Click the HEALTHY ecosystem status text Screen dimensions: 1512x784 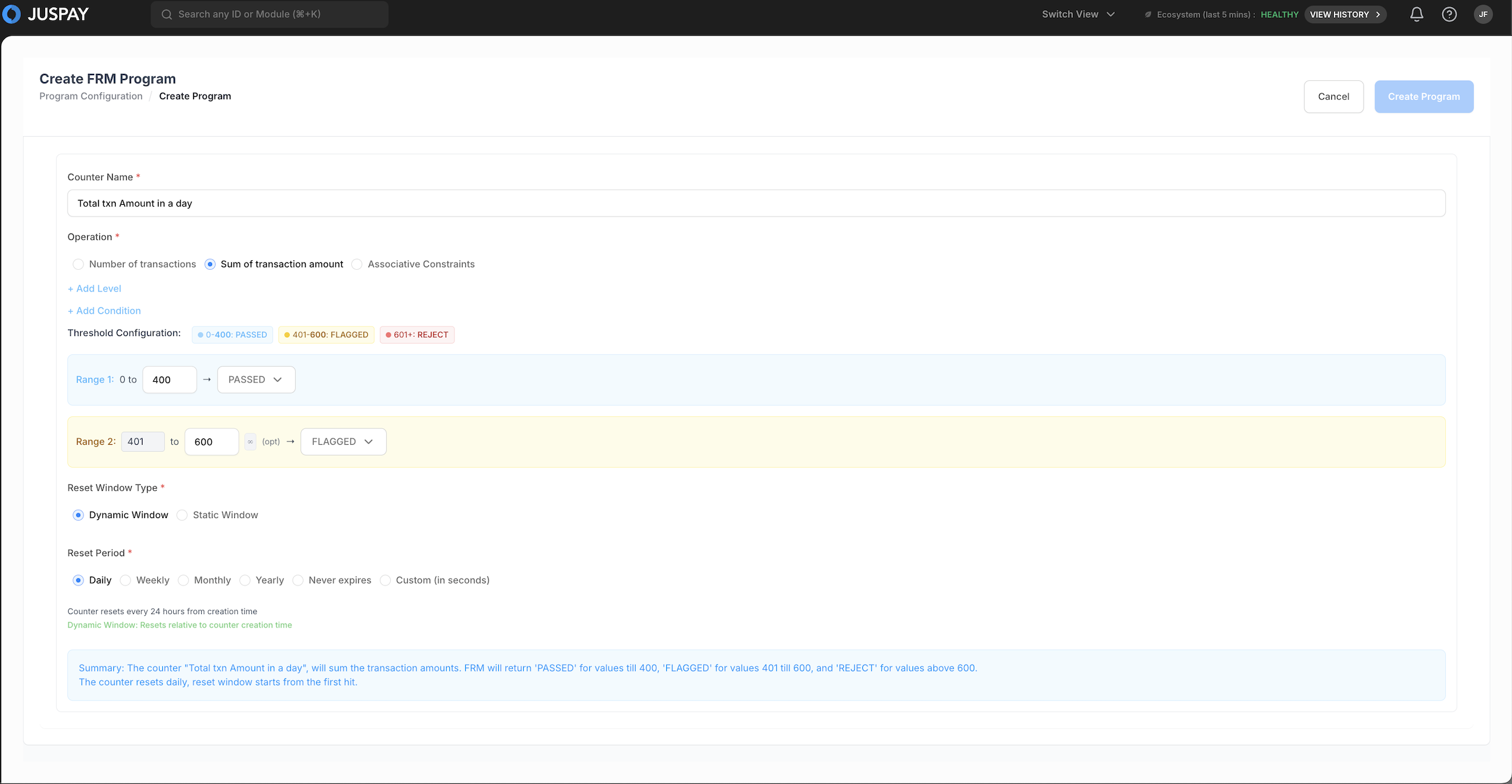point(1280,15)
